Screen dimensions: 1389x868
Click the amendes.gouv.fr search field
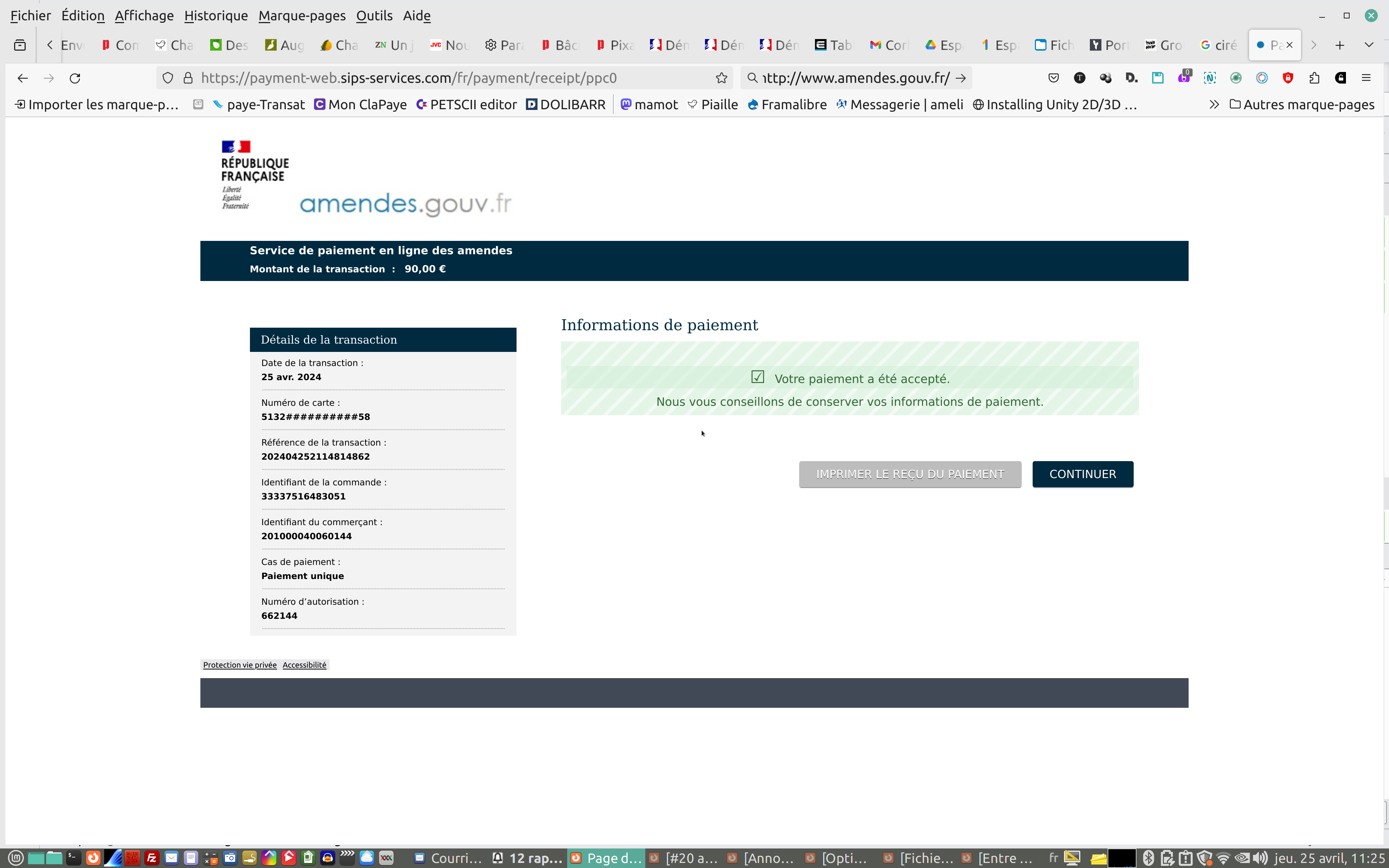(x=855, y=78)
